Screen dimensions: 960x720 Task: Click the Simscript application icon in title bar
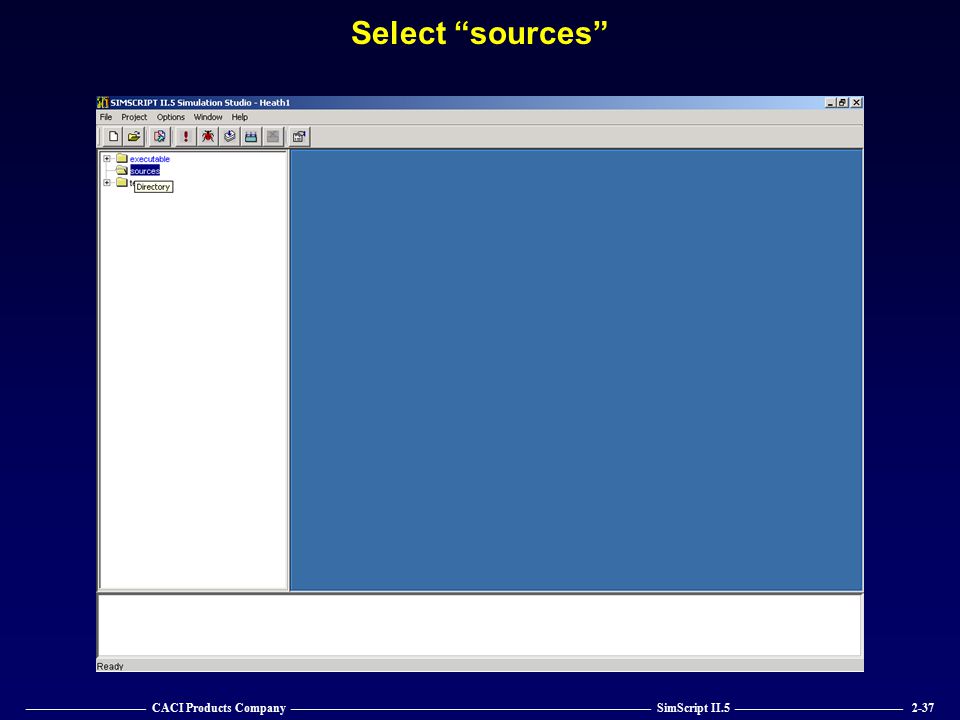click(x=103, y=102)
